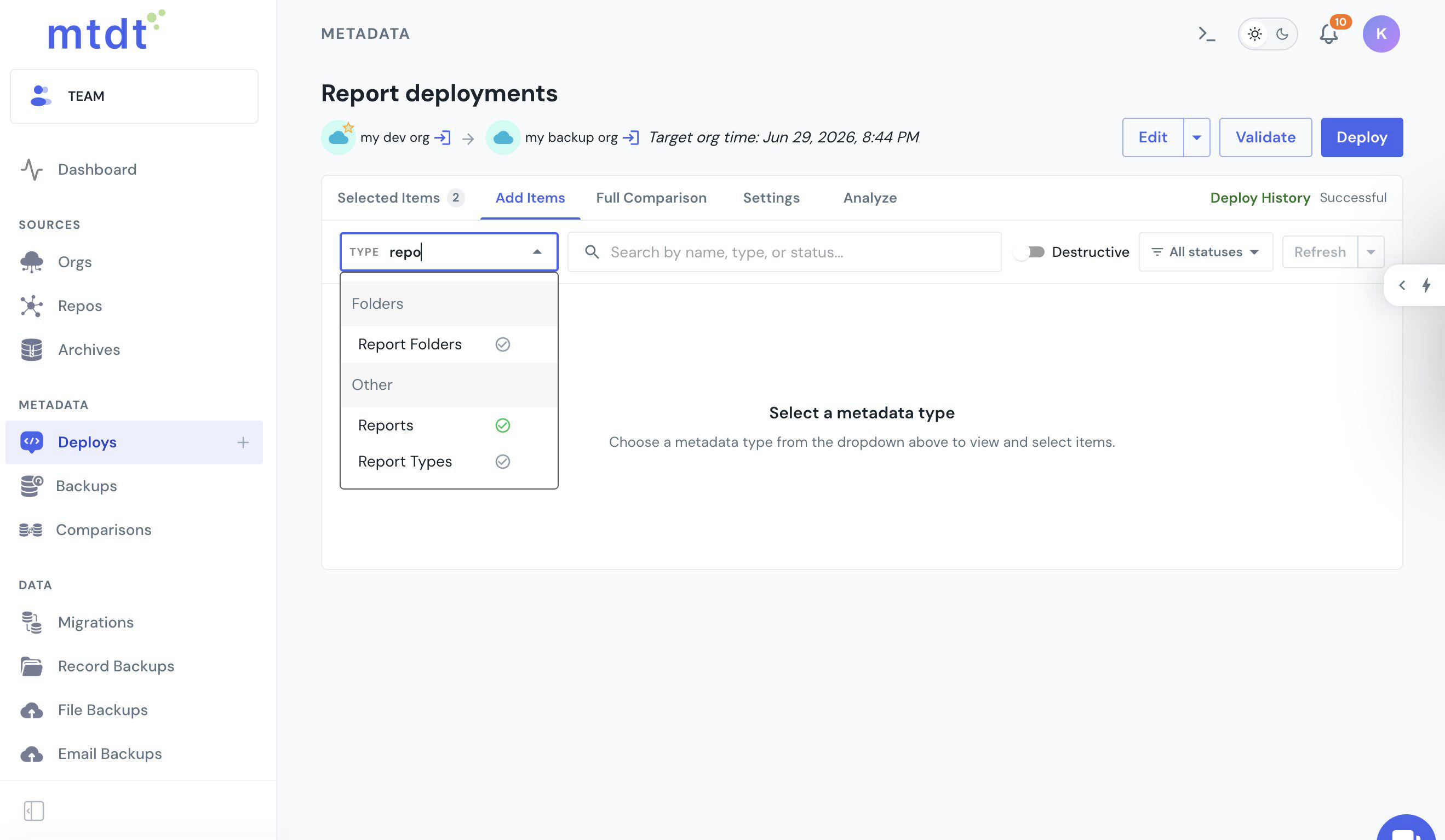Open Backups in sidebar
Image resolution: width=1445 pixels, height=840 pixels.
tap(86, 486)
